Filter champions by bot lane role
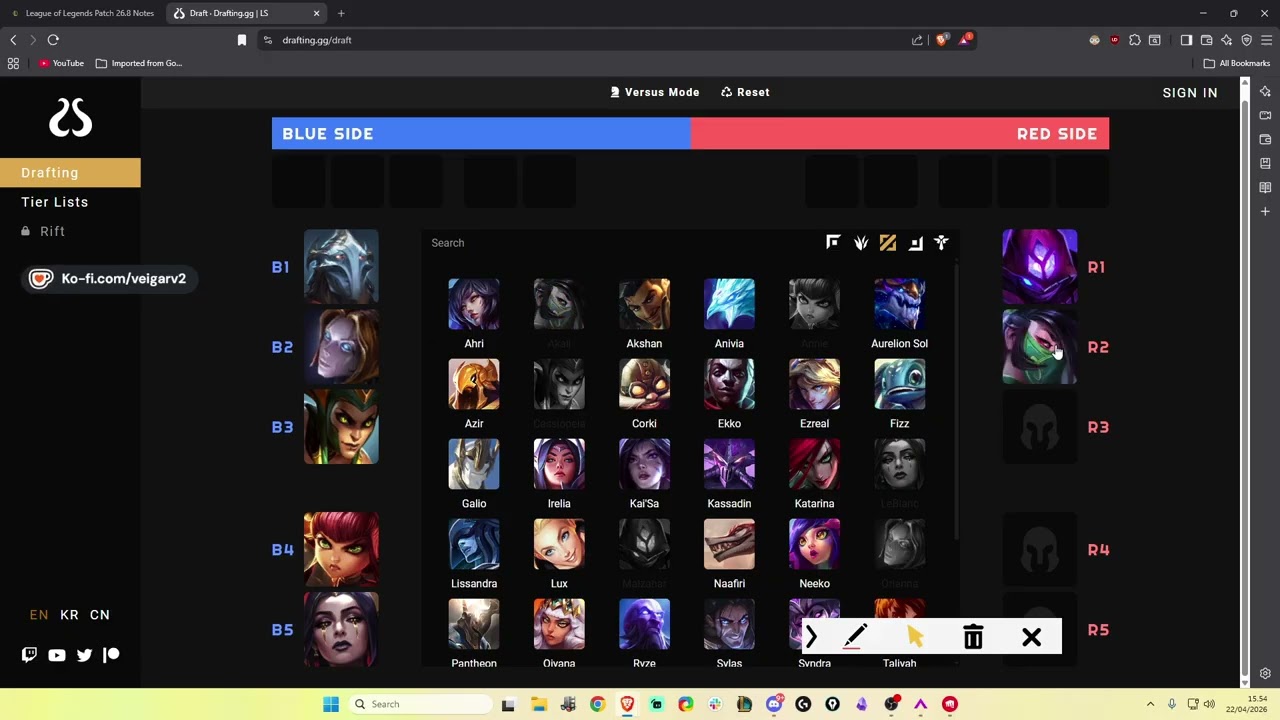This screenshot has width=1280, height=720. coord(915,242)
